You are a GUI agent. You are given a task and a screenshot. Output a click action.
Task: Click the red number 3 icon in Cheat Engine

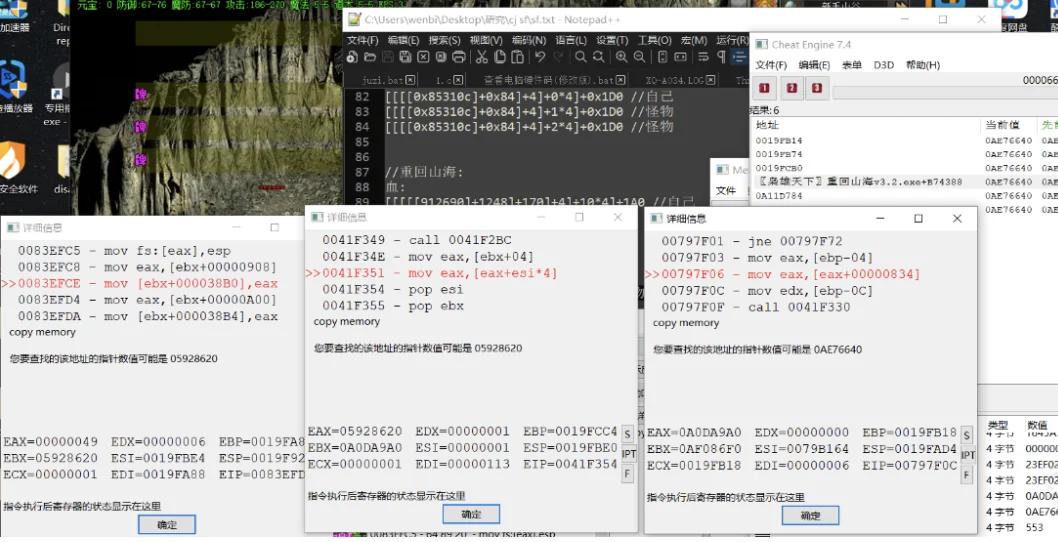click(x=816, y=88)
